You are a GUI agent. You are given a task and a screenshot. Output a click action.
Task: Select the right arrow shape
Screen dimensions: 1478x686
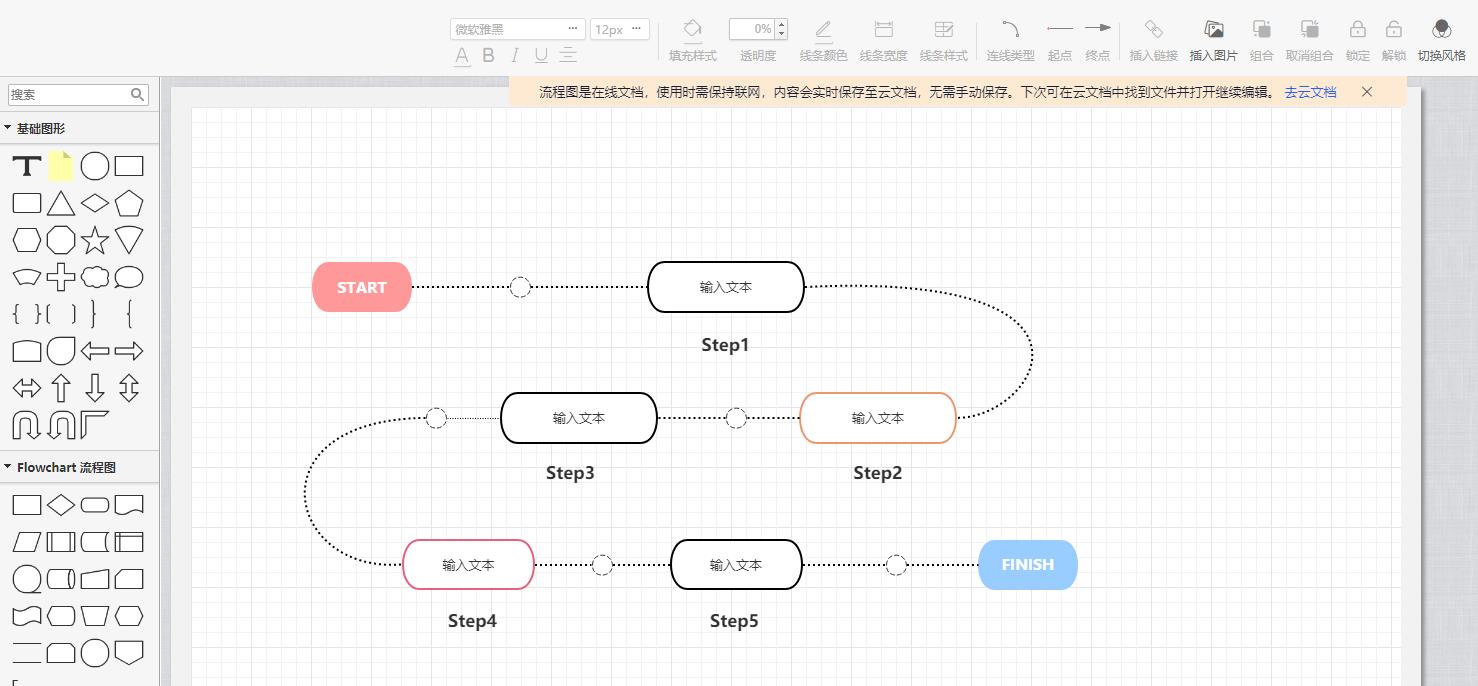point(129,351)
